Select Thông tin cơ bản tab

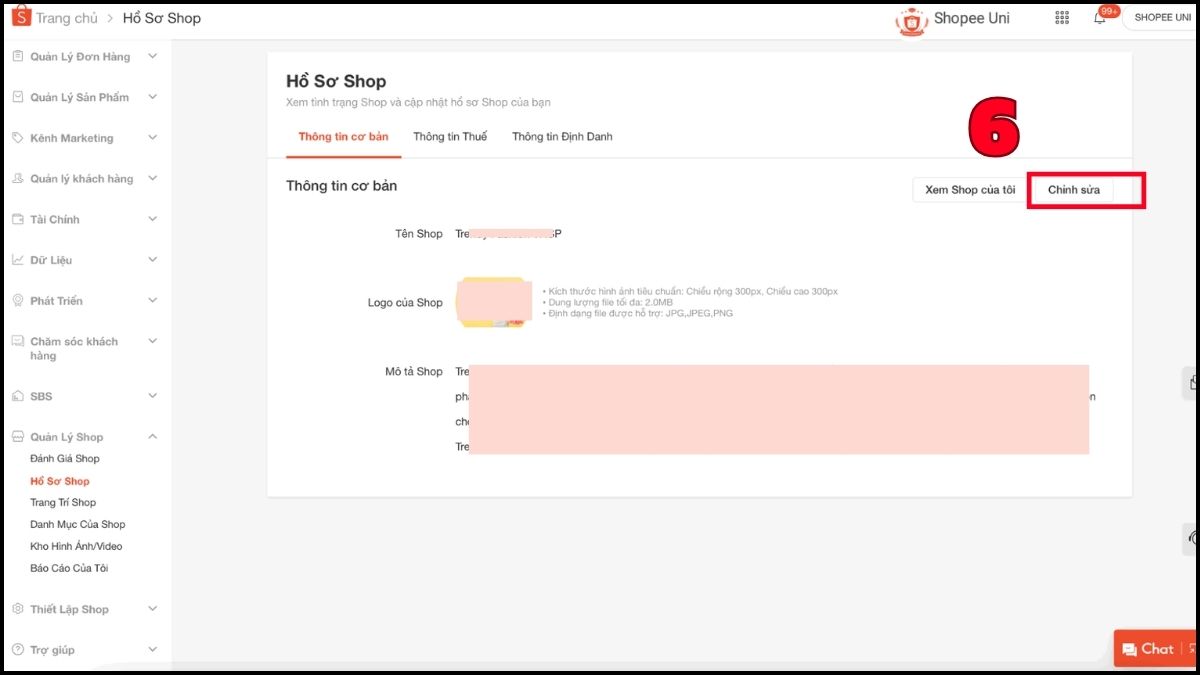pos(343,137)
